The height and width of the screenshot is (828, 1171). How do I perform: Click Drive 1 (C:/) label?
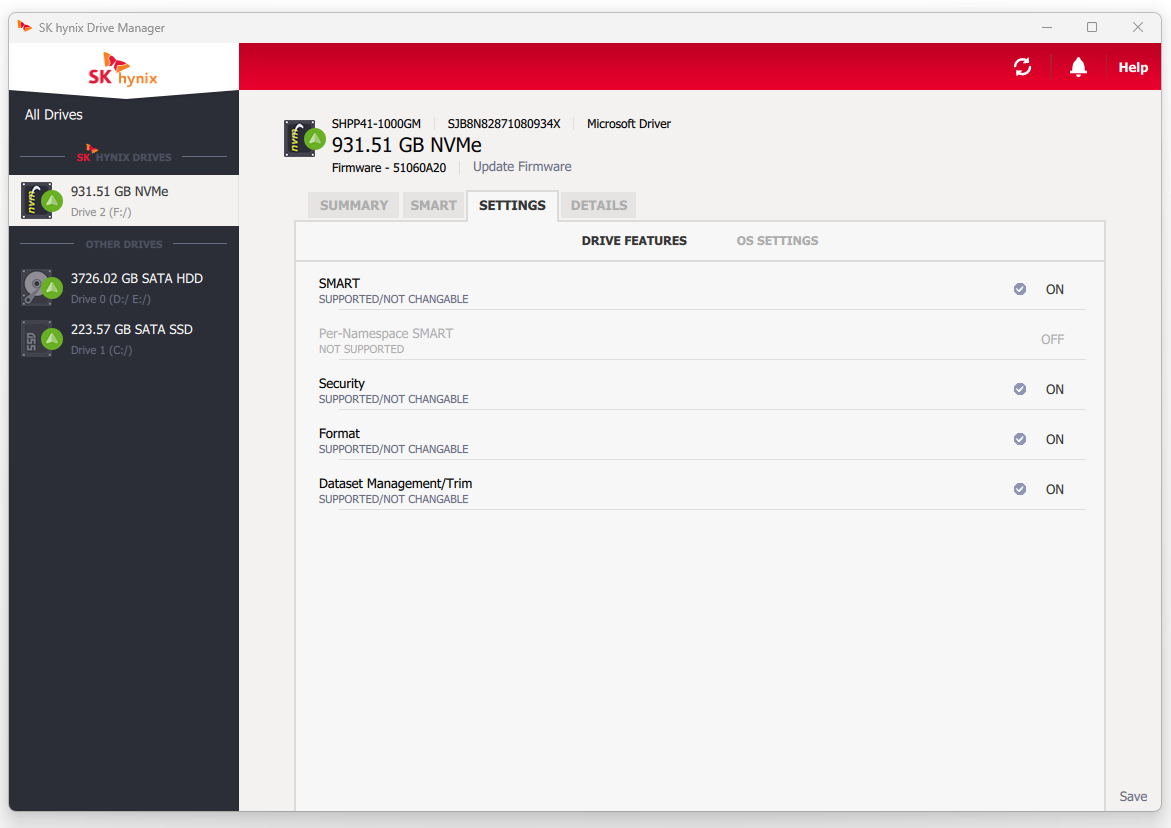[x=102, y=350]
